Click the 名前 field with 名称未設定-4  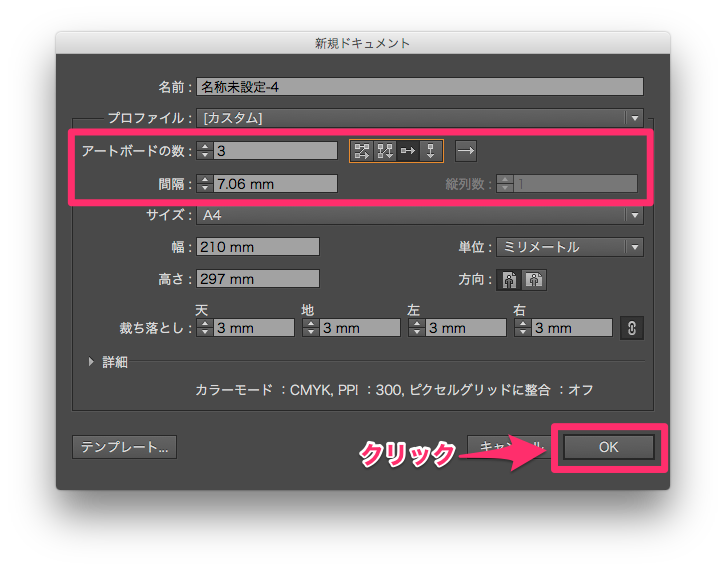[419, 87]
